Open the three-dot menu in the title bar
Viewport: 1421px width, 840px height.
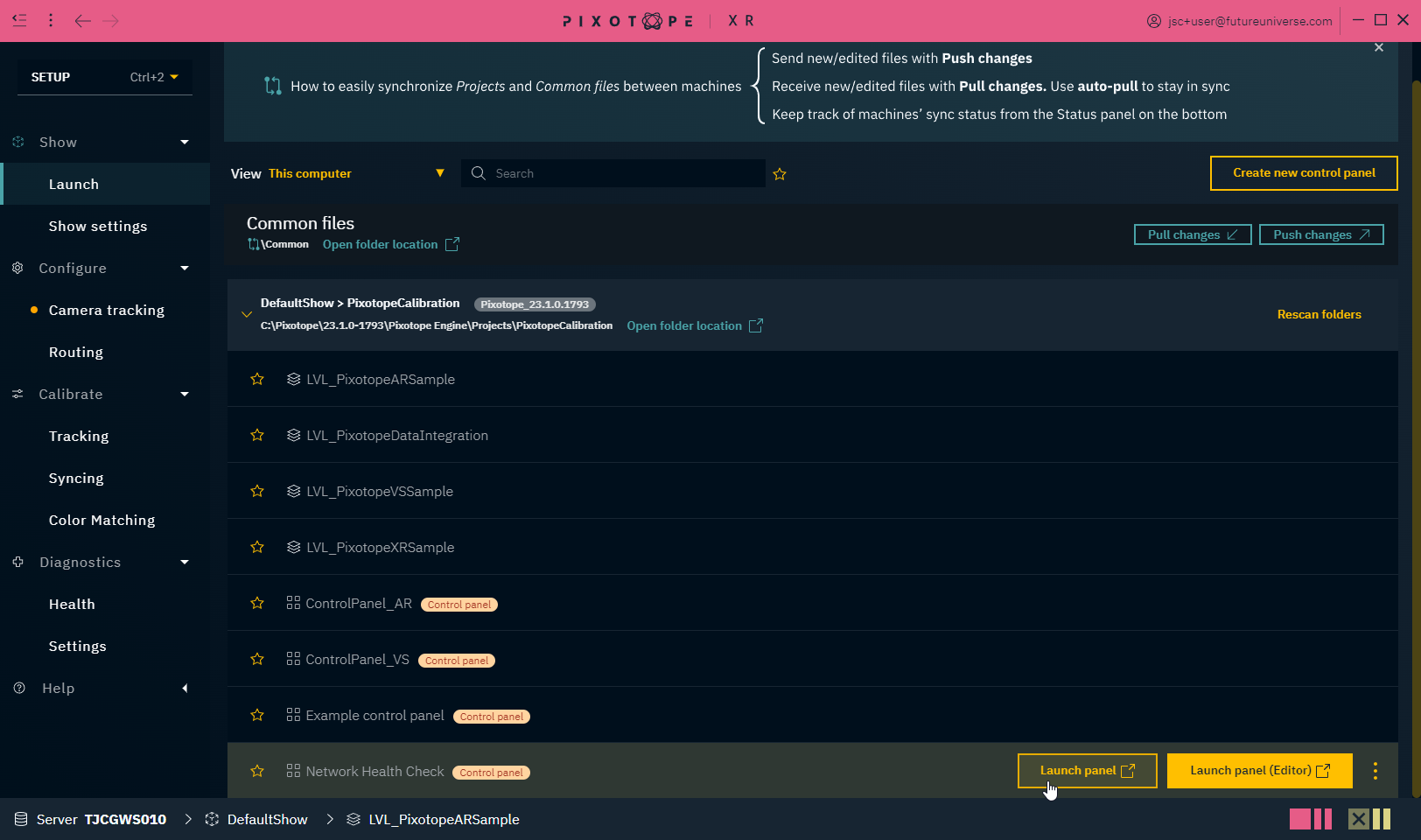(x=51, y=20)
